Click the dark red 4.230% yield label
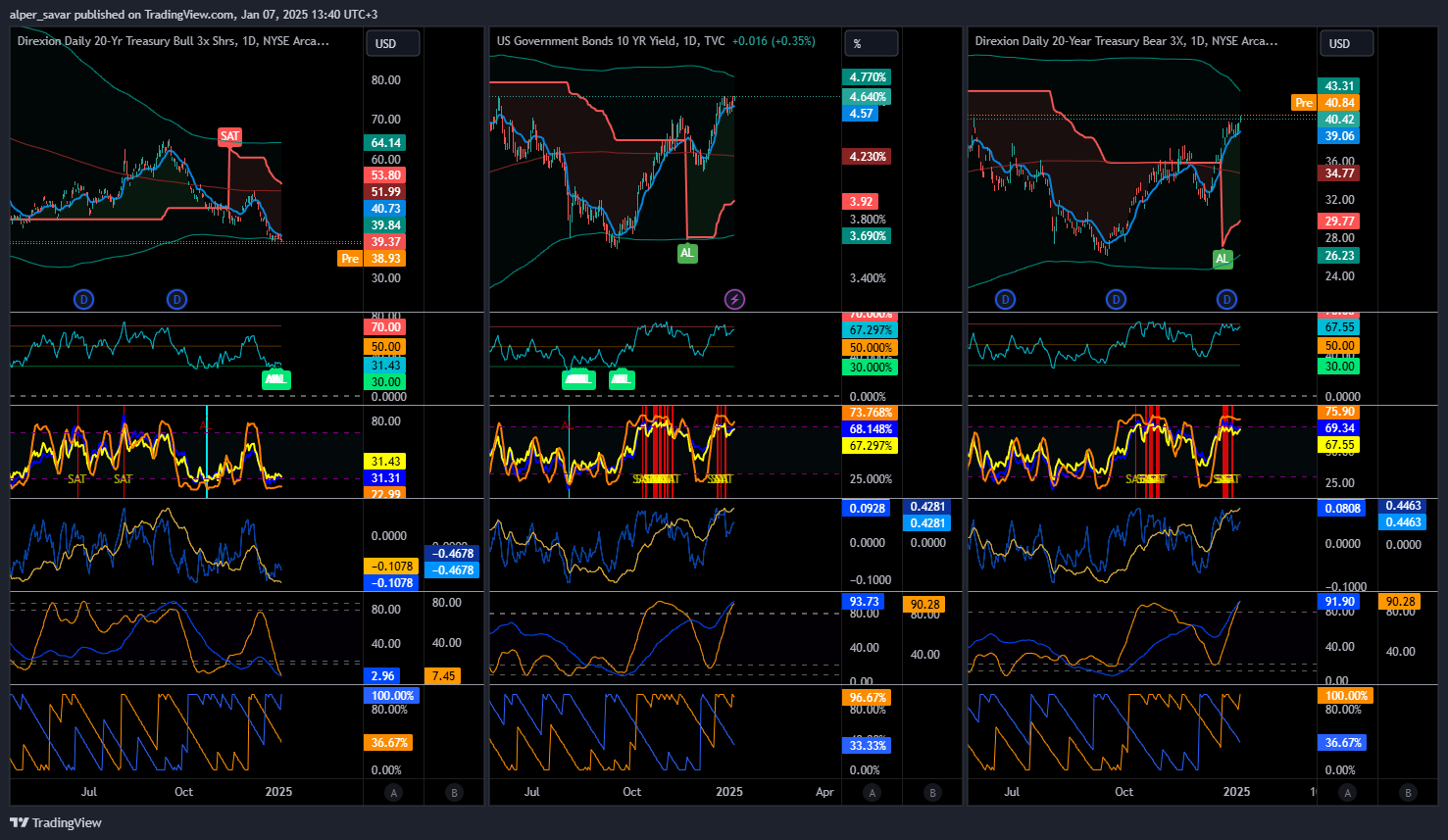Viewport: 1448px width, 840px height. tap(868, 157)
